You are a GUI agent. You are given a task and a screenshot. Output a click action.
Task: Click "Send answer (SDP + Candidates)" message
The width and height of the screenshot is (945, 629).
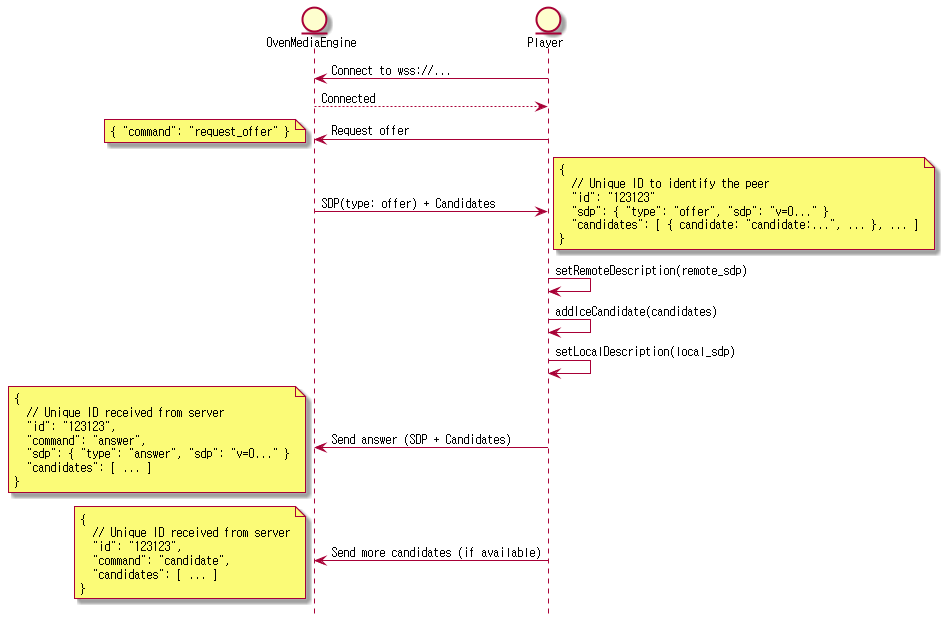pos(421,440)
